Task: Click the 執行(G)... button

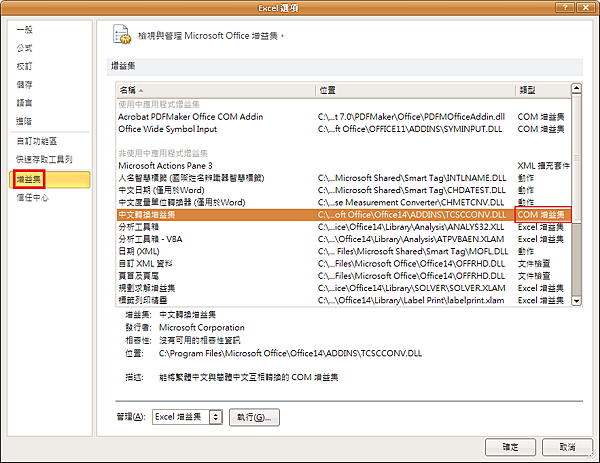Action: (254, 417)
